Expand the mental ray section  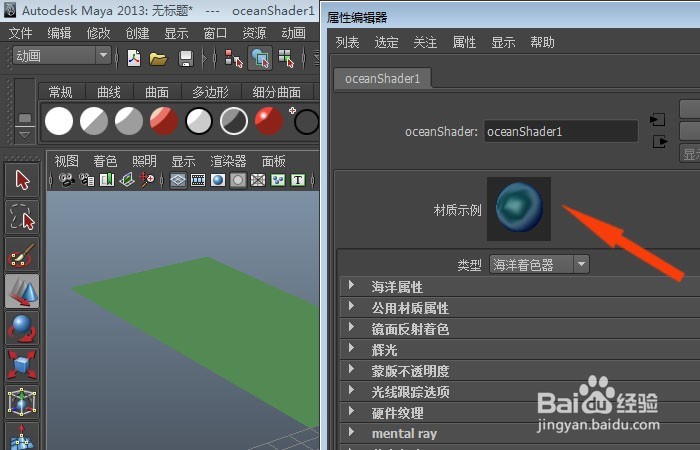pos(351,432)
